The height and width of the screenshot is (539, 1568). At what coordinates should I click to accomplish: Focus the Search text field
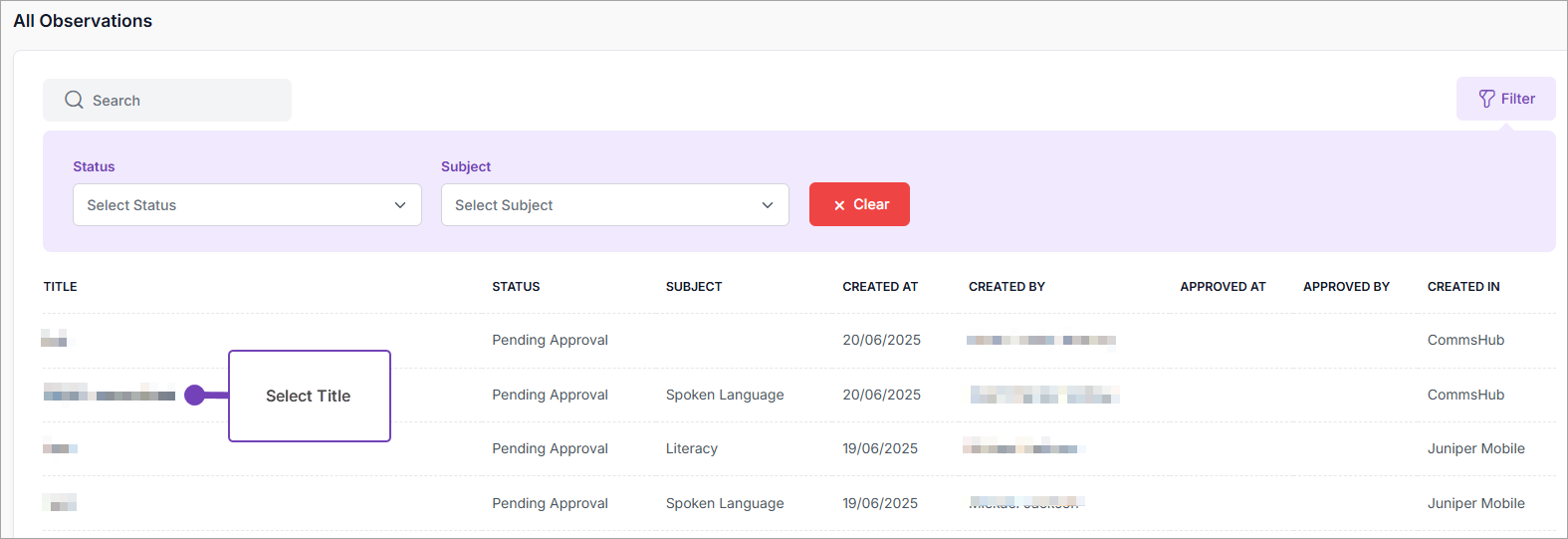click(179, 101)
